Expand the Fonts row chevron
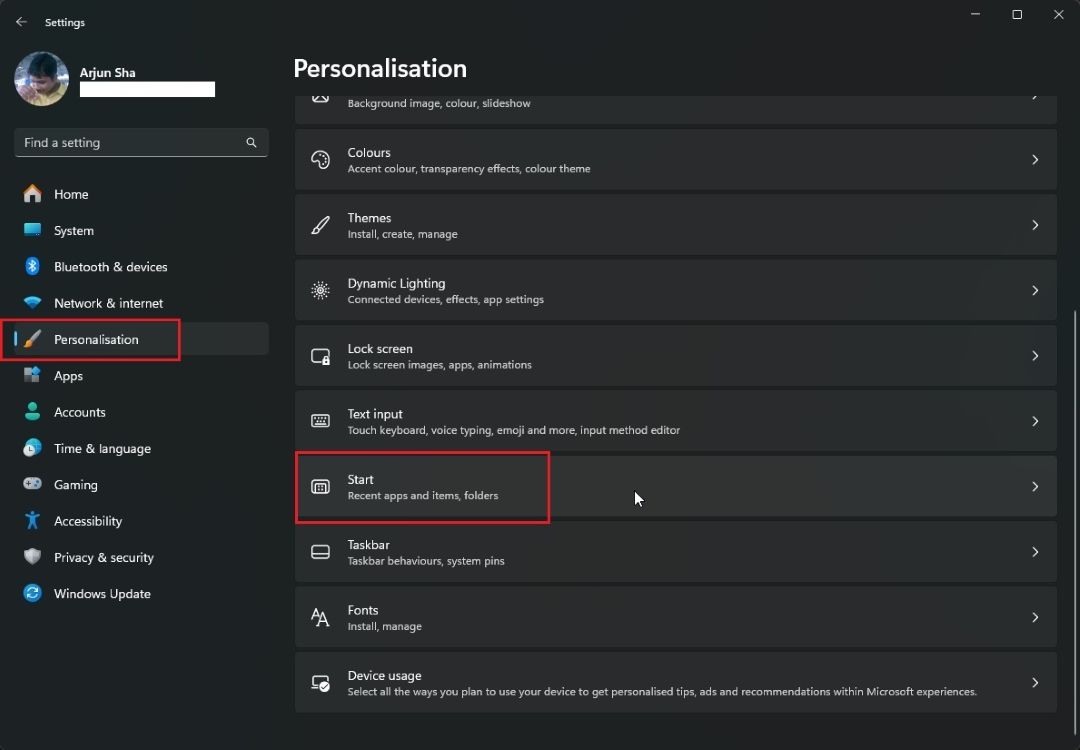Viewport: 1080px width, 750px height. (x=1035, y=617)
